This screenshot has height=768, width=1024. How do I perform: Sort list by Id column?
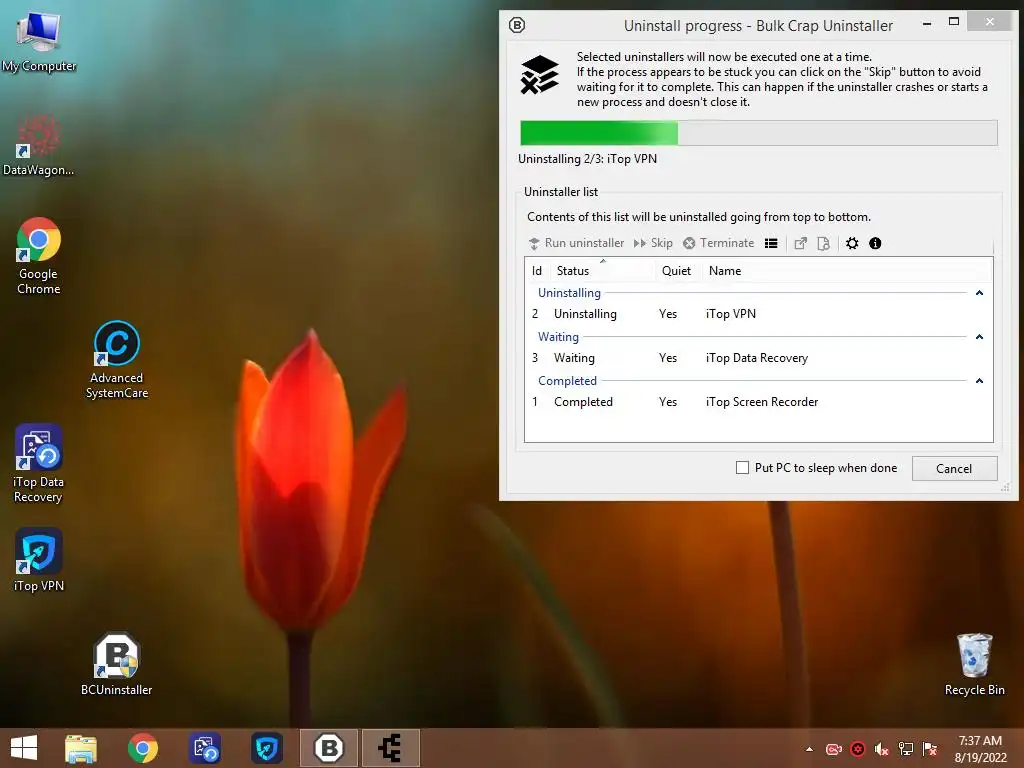537,270
